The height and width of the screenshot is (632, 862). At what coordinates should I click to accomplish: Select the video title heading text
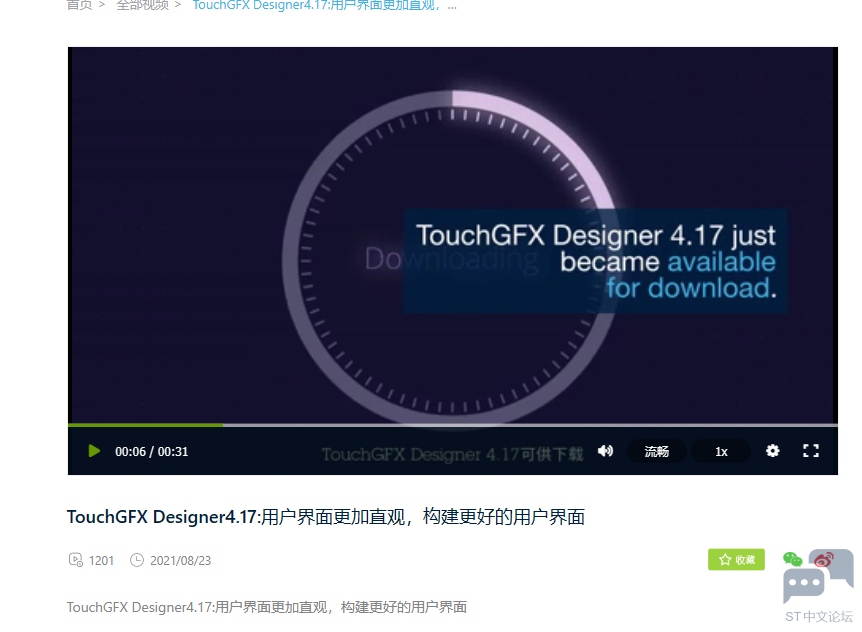tap(325, 517)
